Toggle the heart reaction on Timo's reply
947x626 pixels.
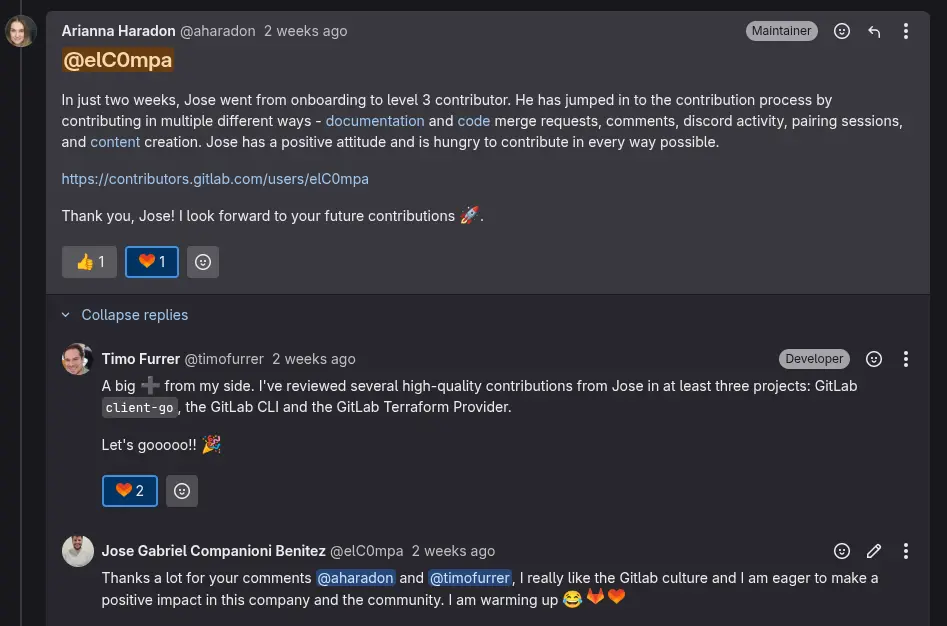[129, 491]
